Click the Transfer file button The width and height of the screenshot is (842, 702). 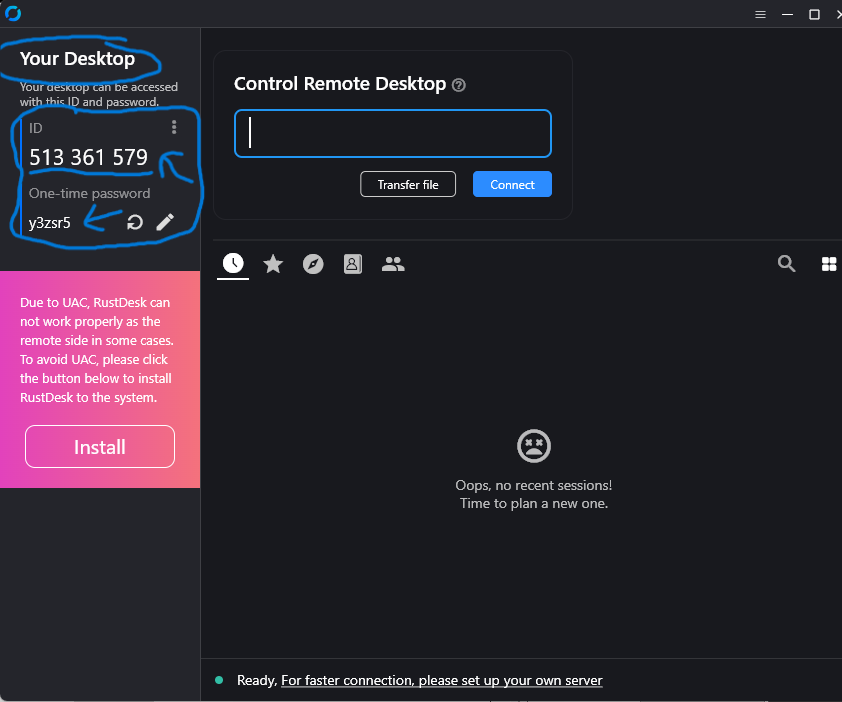tap(408, 184)
